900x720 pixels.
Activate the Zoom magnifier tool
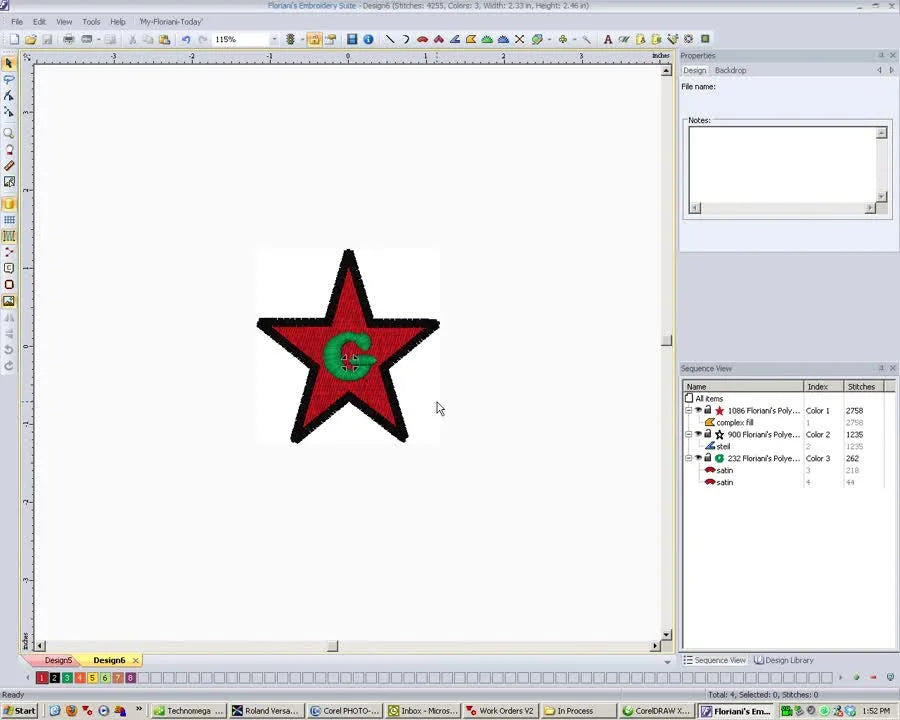tap(9, 133)
